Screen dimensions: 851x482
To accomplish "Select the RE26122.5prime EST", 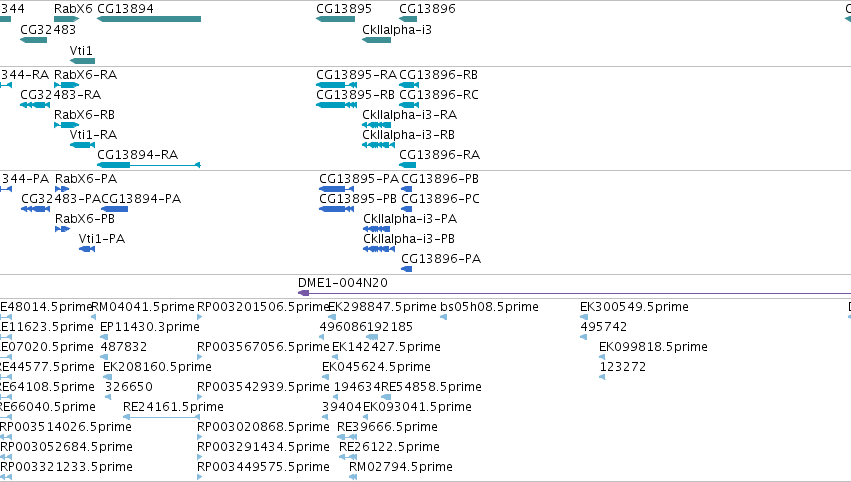I will pos(348,458).
